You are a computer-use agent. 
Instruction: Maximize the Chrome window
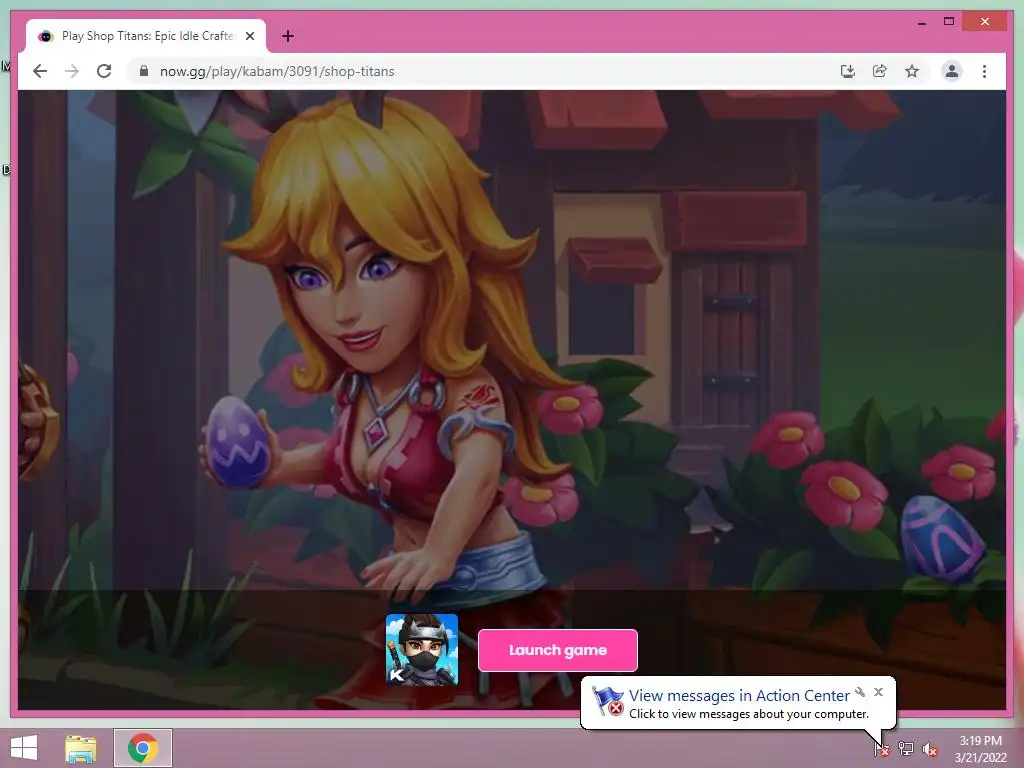pos(949,22)
